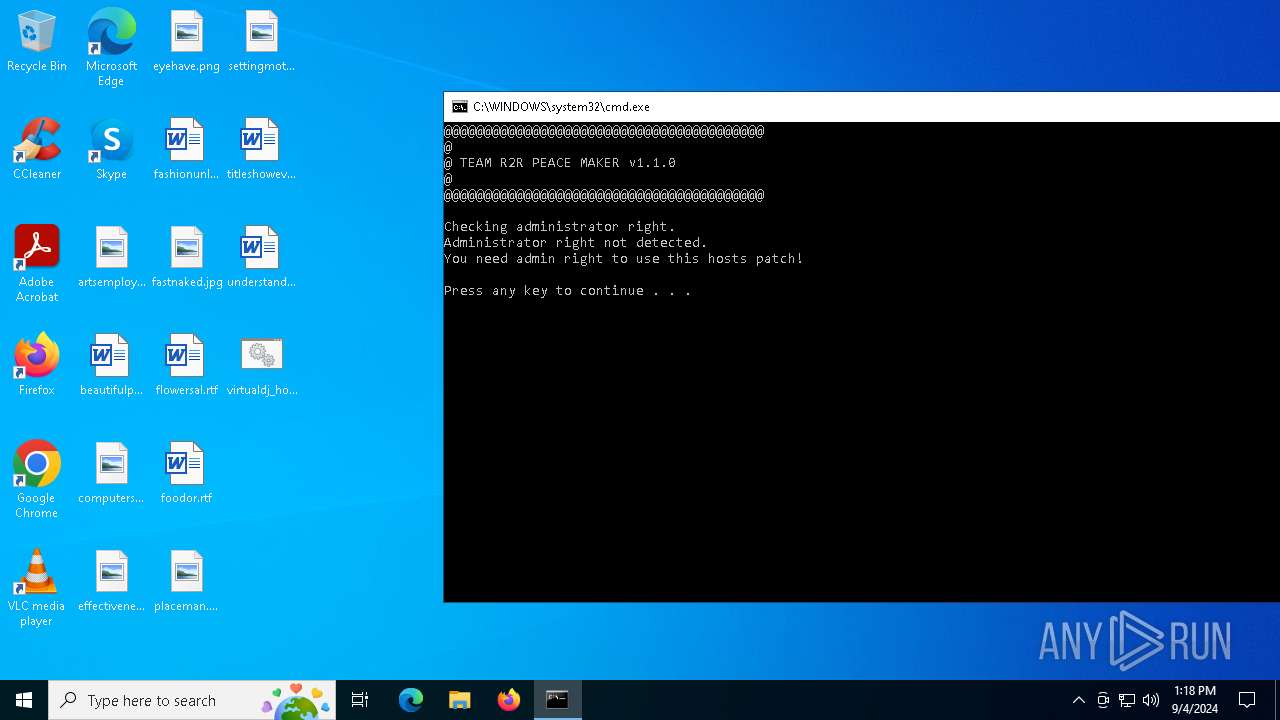Viewport: 1280px width, 720px height.
Task: Open the clock showing 1:18 PM
Action: pyautogui.click(x=1195, y=700)
